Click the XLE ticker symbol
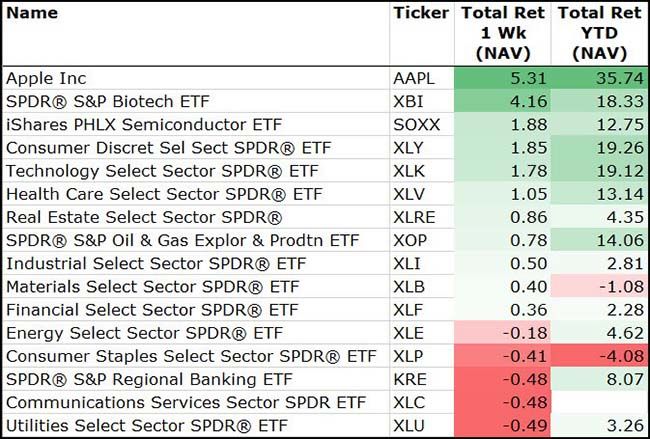The width and height of the screenshot is (650, 439). coord(411,333)
